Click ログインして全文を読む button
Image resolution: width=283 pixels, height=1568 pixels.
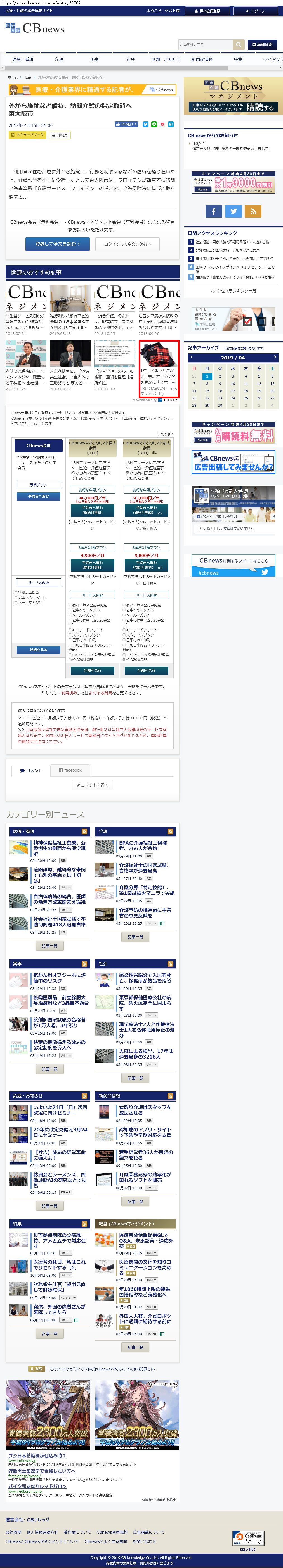(128, 244)
